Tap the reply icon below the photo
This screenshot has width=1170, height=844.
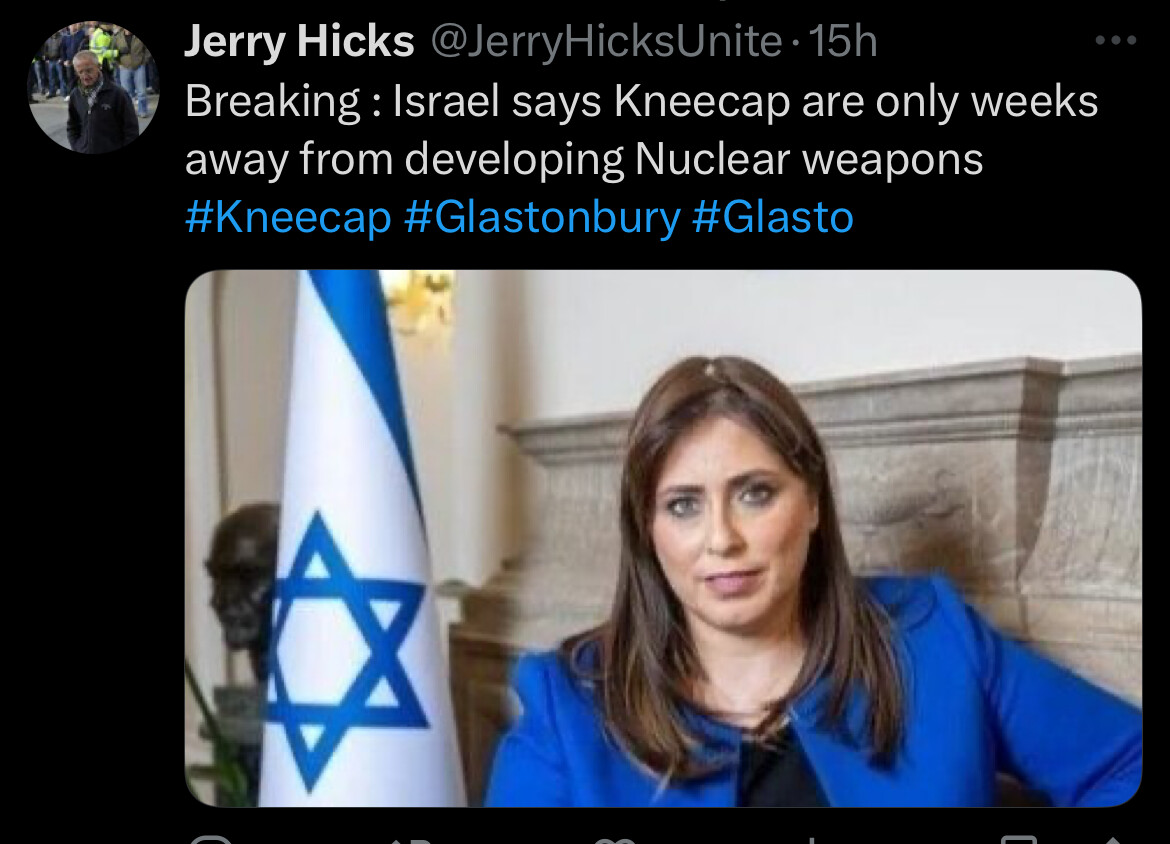[x=210, y=840]
